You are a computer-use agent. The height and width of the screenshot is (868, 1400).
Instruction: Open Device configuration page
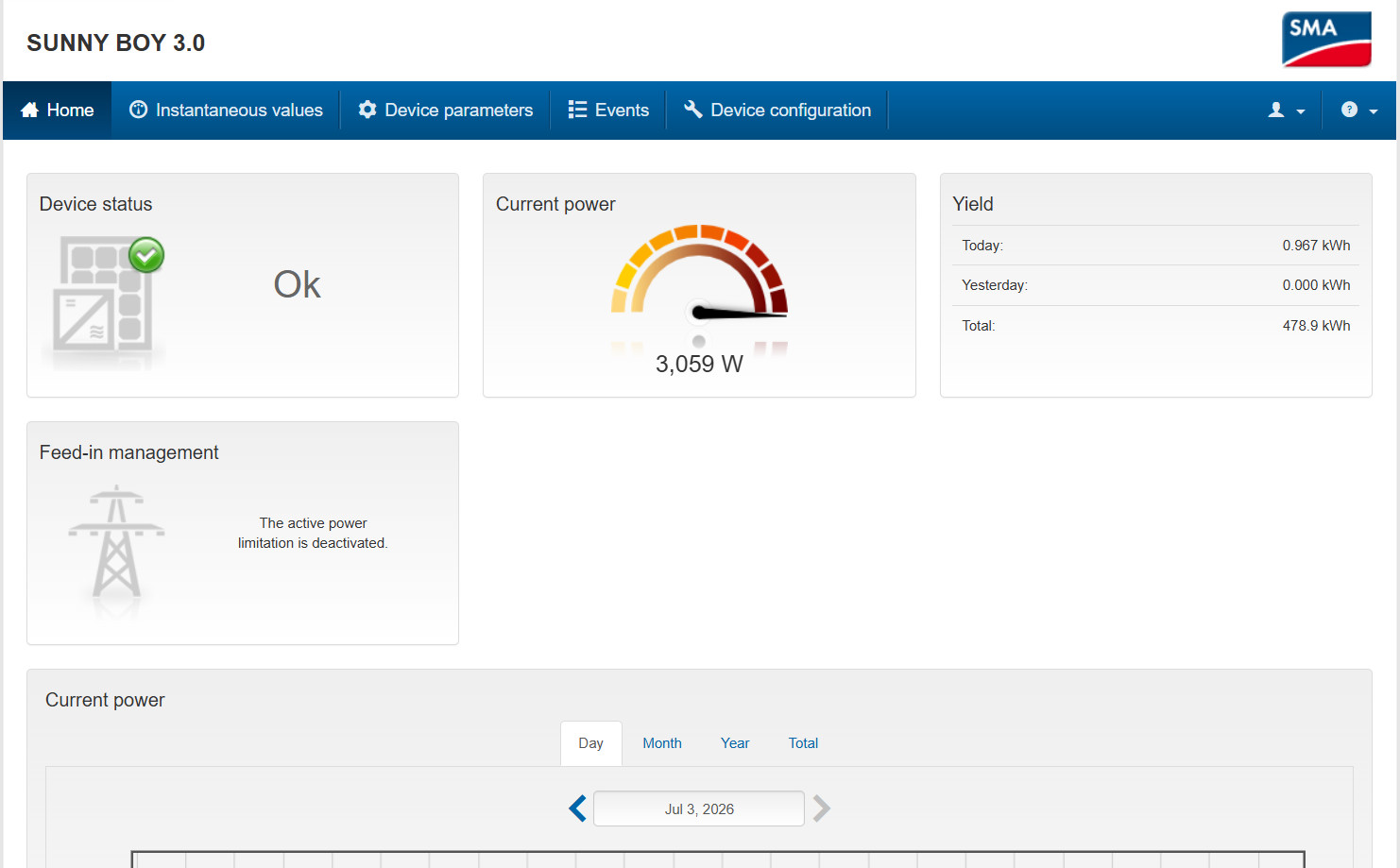tap(777, 111)
